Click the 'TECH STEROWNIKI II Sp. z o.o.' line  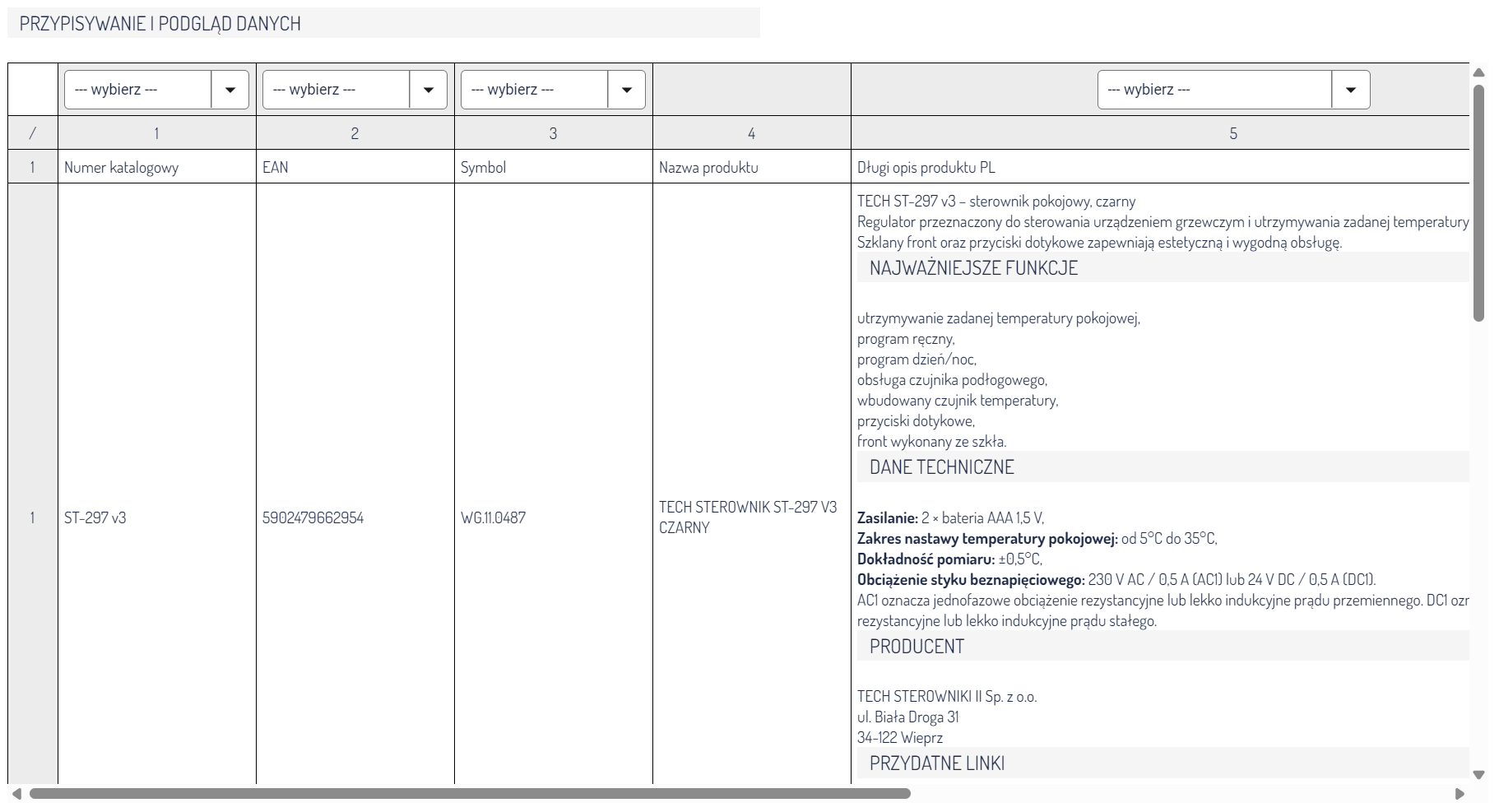947,696
